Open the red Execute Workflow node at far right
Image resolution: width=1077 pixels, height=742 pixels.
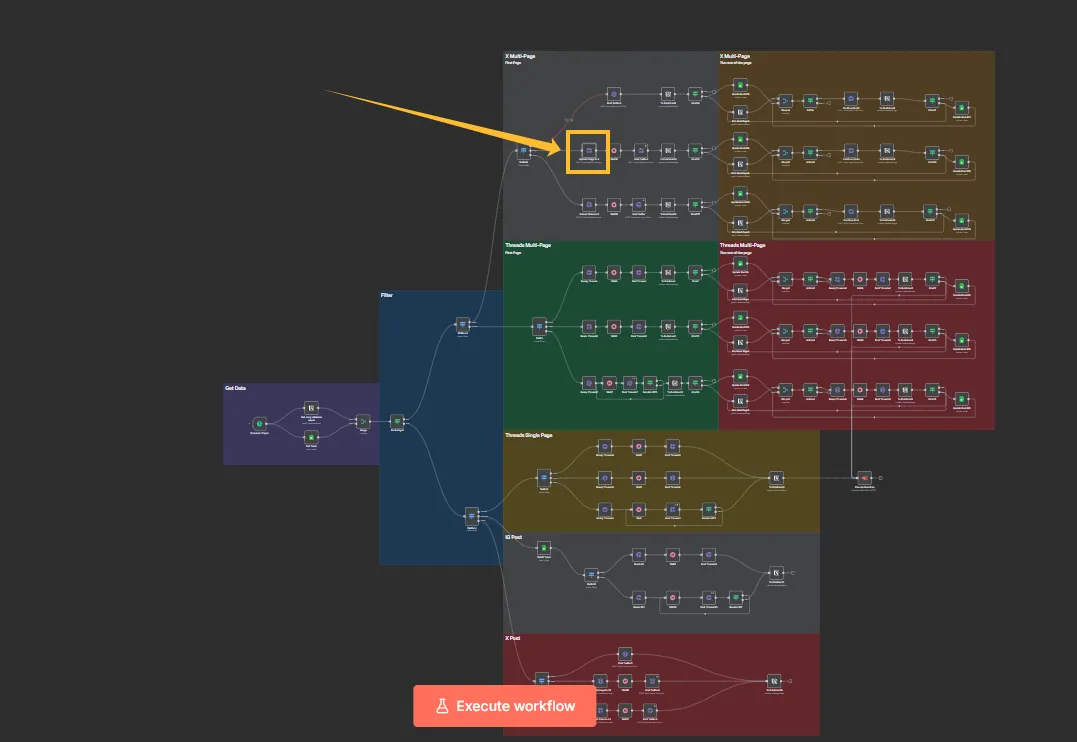pos(864,478)
